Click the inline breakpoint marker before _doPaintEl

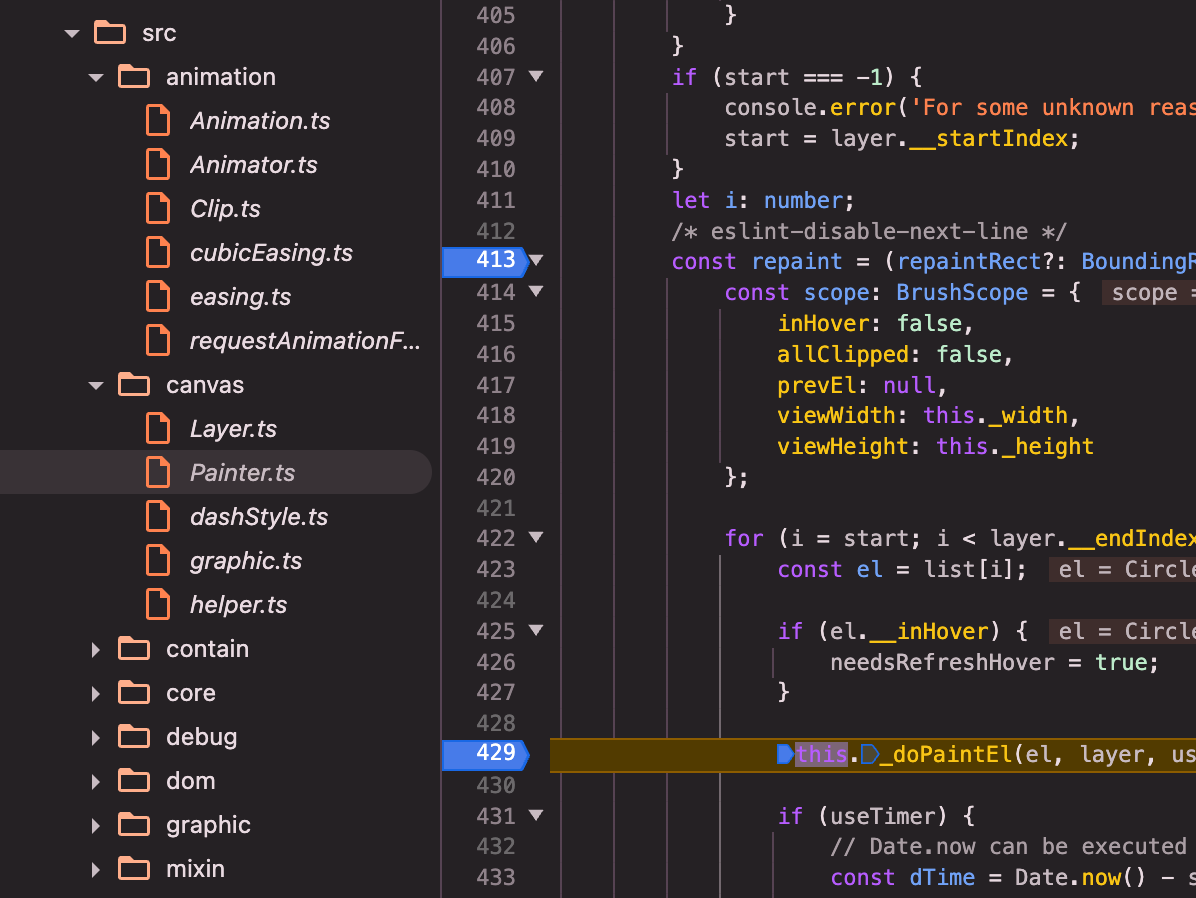tap(869, 754)
